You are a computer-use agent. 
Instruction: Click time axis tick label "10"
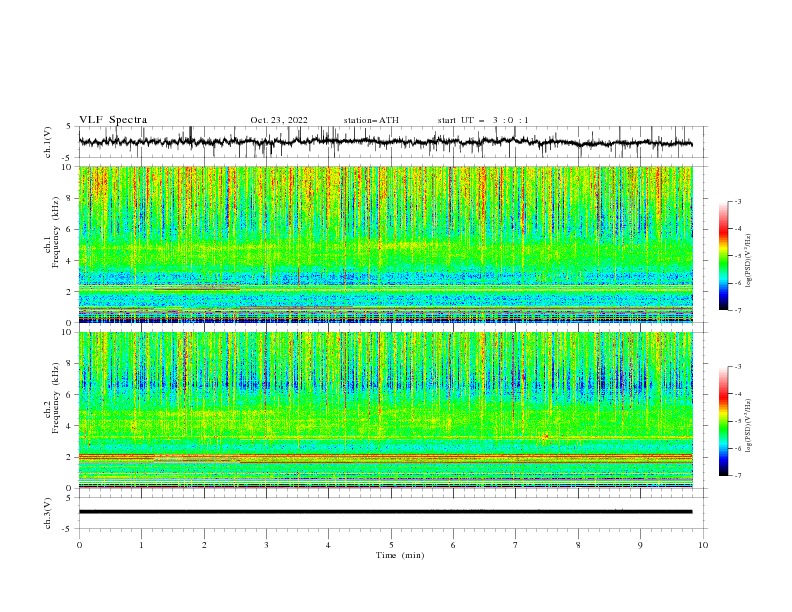(x=703, y=545)
